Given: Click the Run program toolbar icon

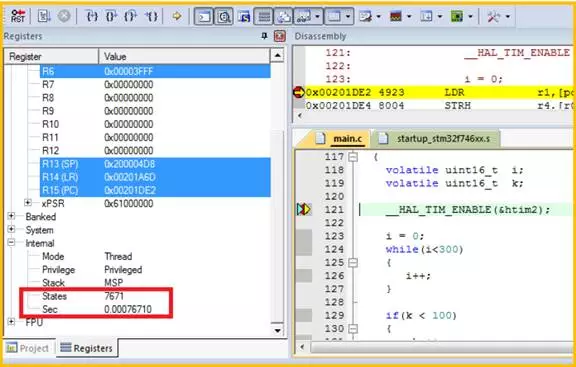Looking at the screenshot, I should click(44, 16).
